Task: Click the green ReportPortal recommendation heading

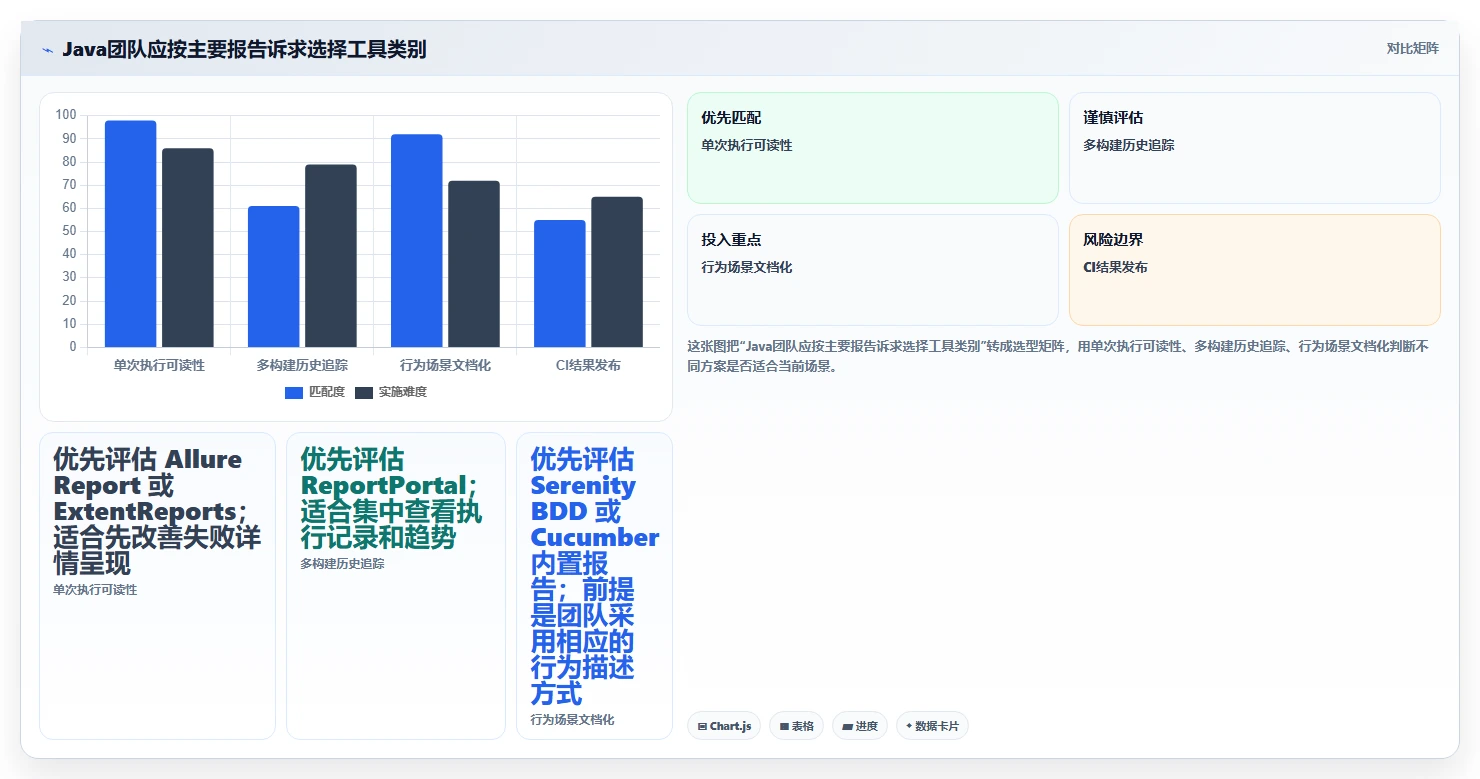Action: (x=391, y=498)
